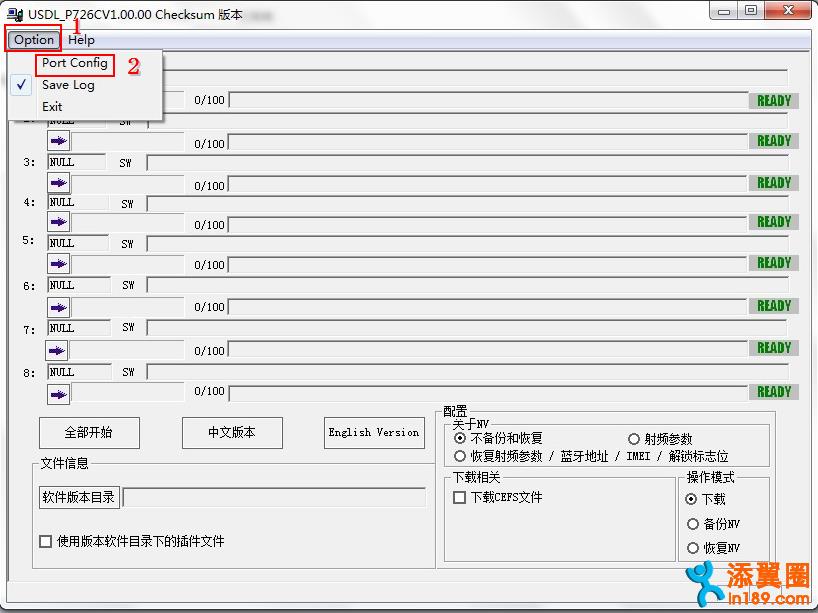Click the 软件版本目录 path field
The width and height of the screenshot is (818, 613).
[274, 497]
